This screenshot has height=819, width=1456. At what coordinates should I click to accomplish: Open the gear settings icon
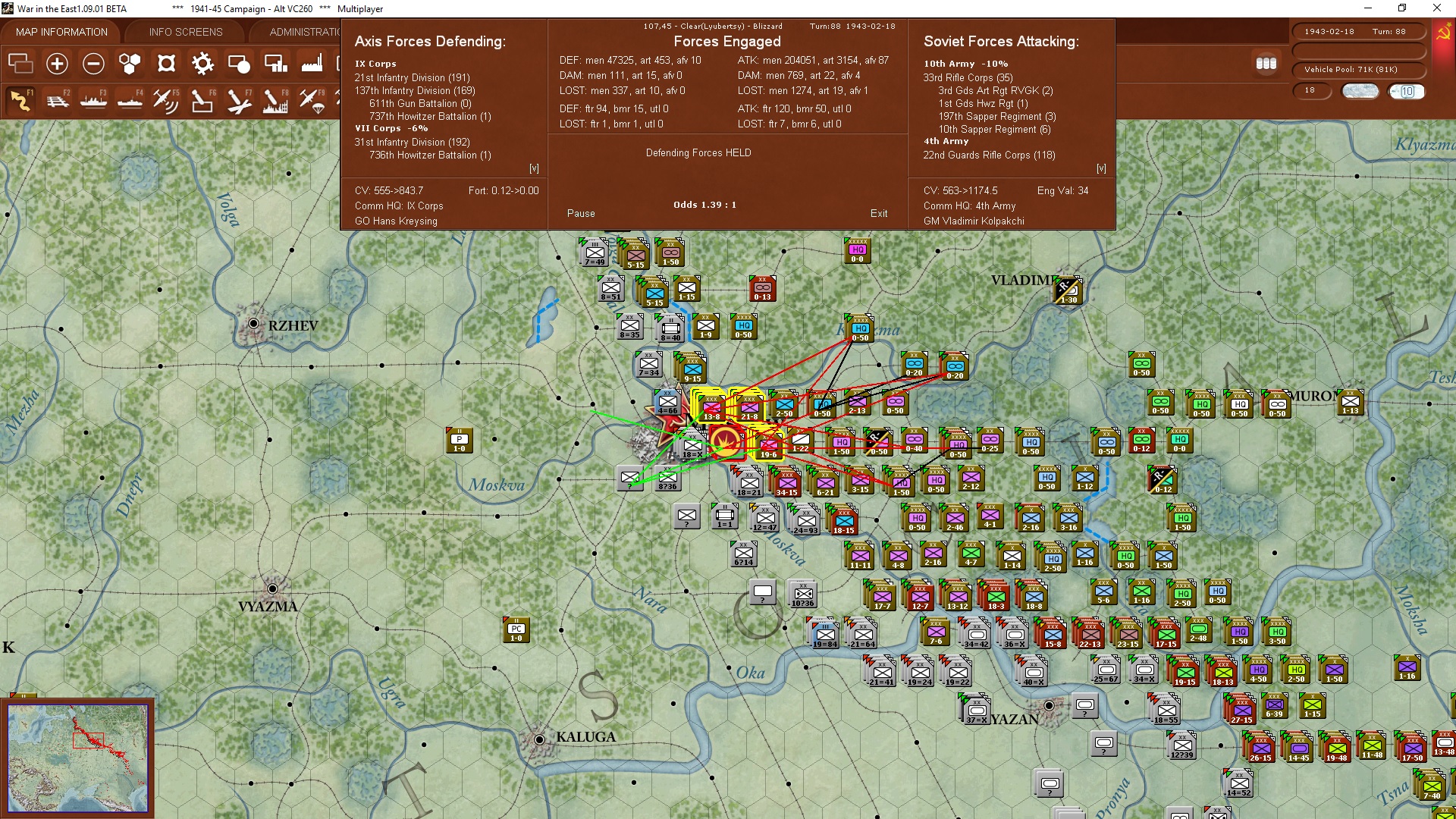click(x=202, y=64)
